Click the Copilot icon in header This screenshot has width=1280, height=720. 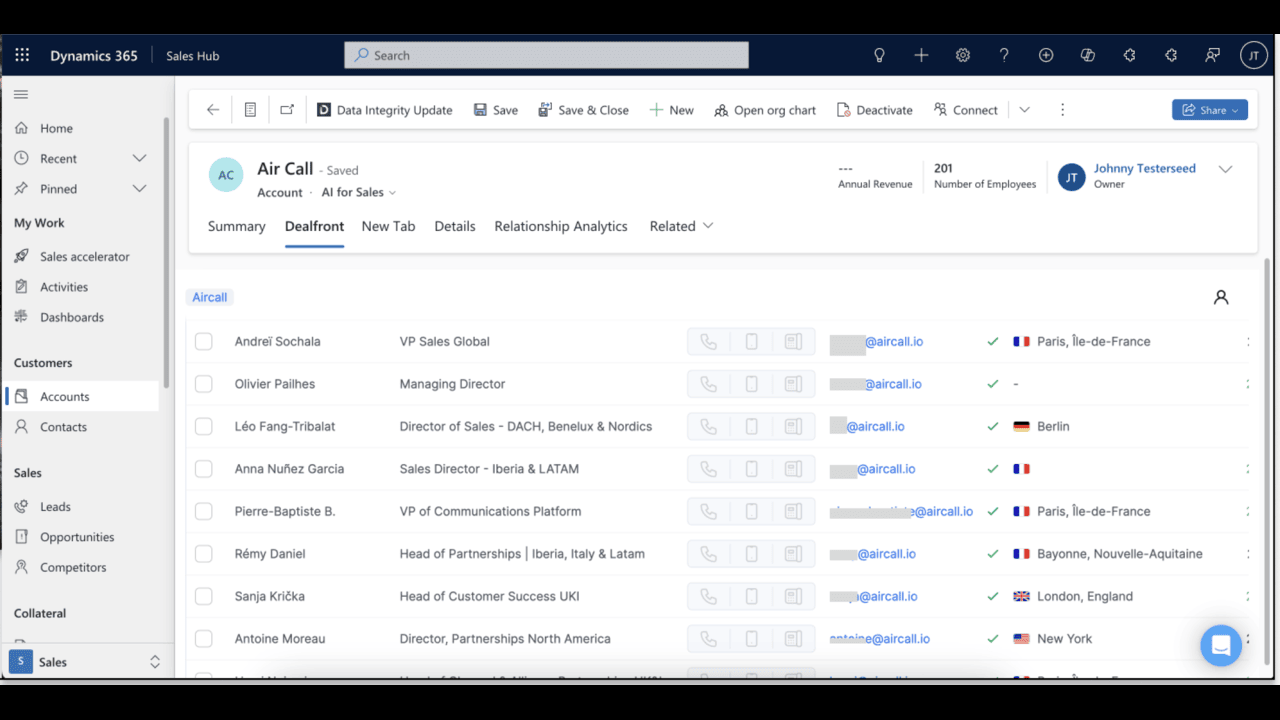click(1088, 55)
